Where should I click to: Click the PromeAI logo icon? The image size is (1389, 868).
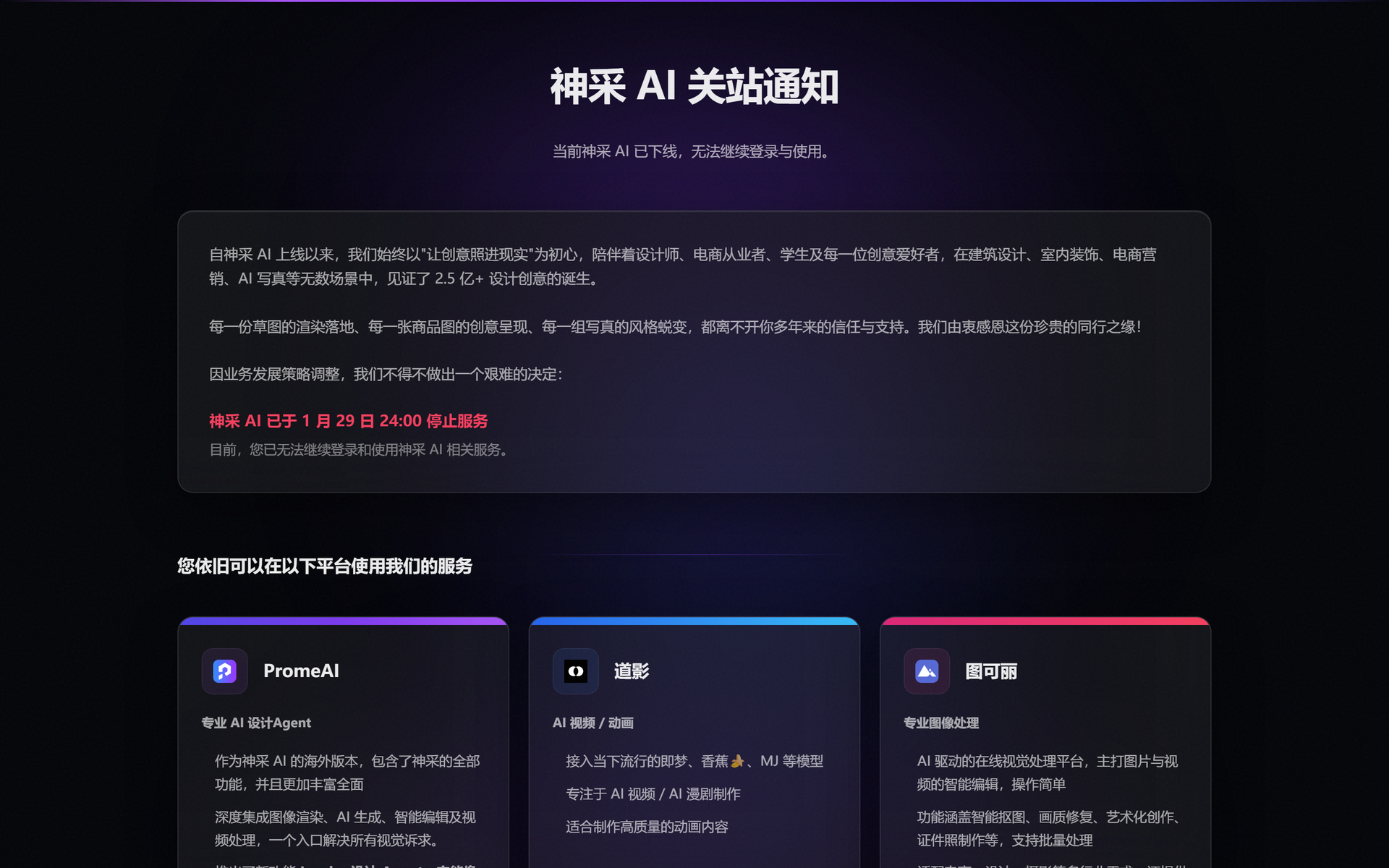pyautogui.click(x=224, y=671)
